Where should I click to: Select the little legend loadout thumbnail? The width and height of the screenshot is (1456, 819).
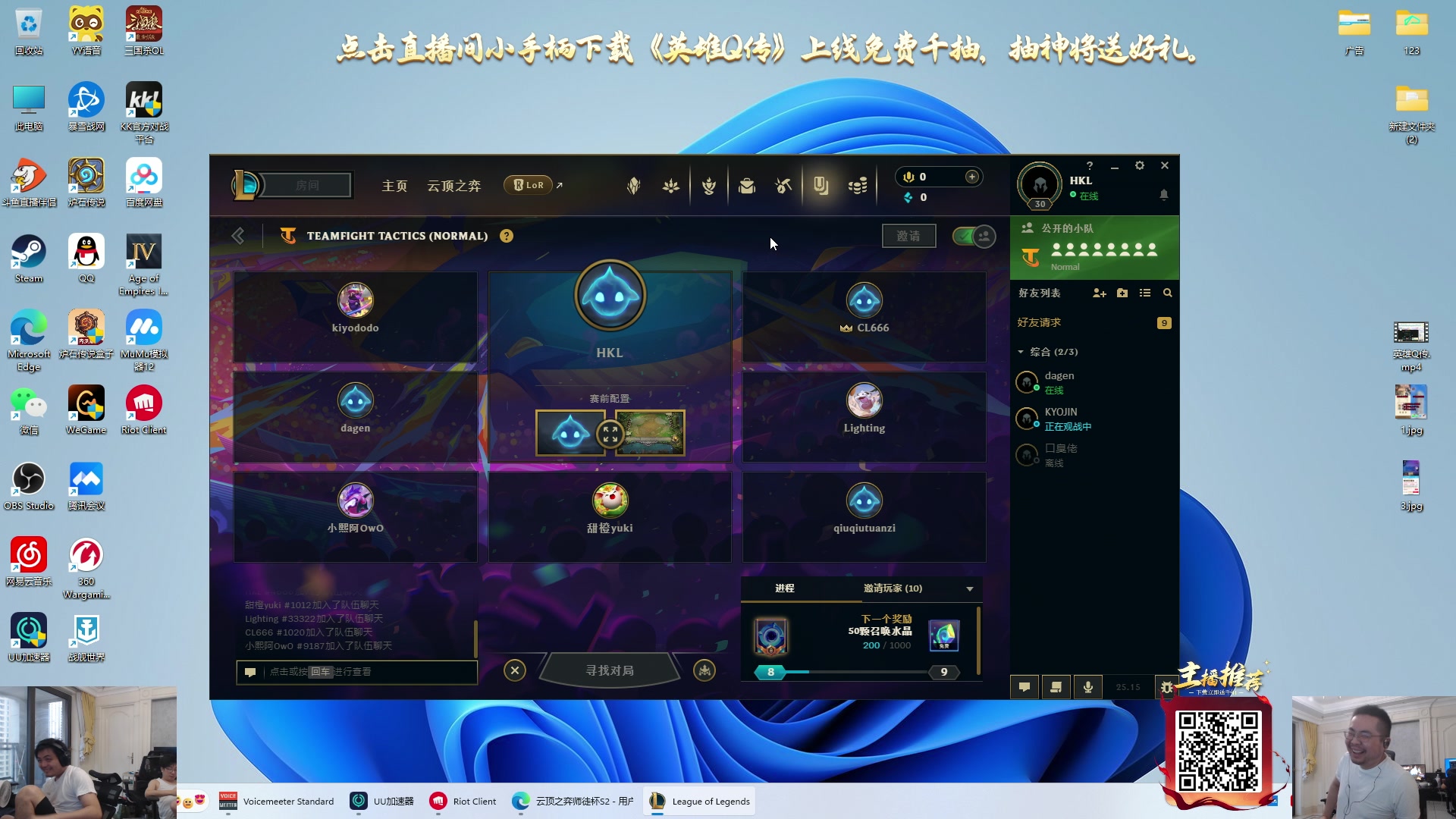570,433
